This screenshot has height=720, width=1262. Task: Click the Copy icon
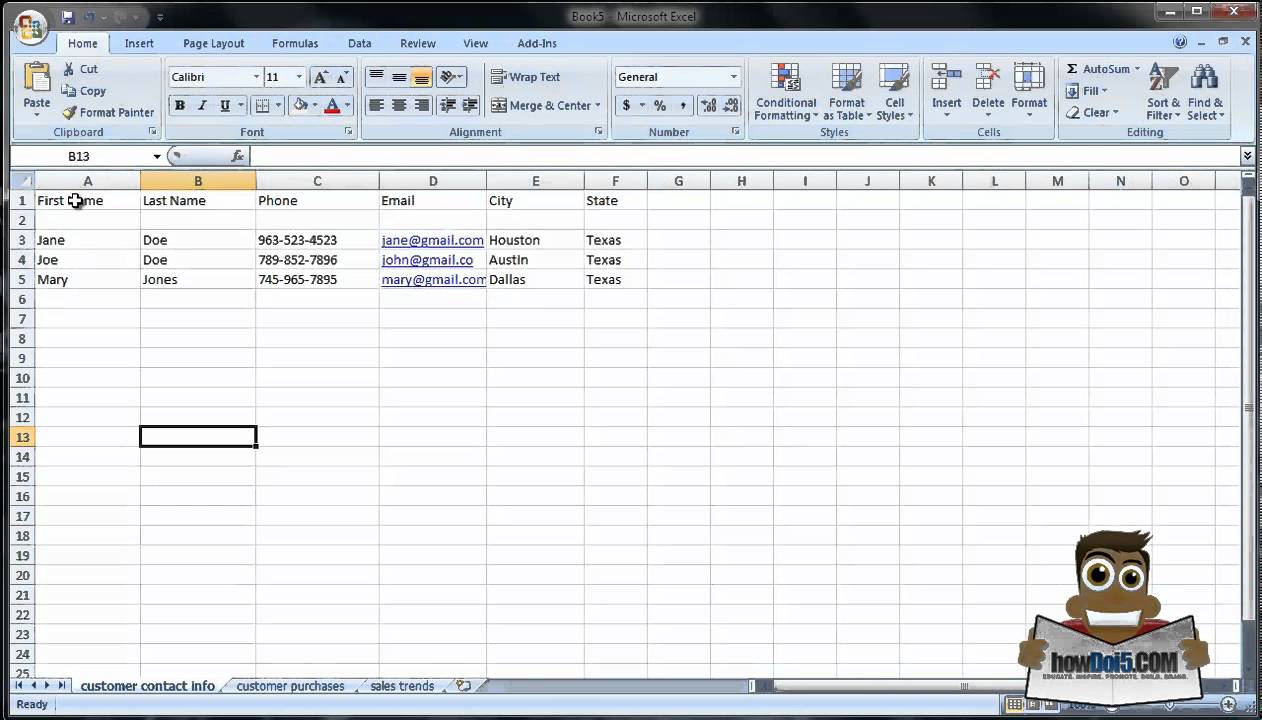point(69,90)
